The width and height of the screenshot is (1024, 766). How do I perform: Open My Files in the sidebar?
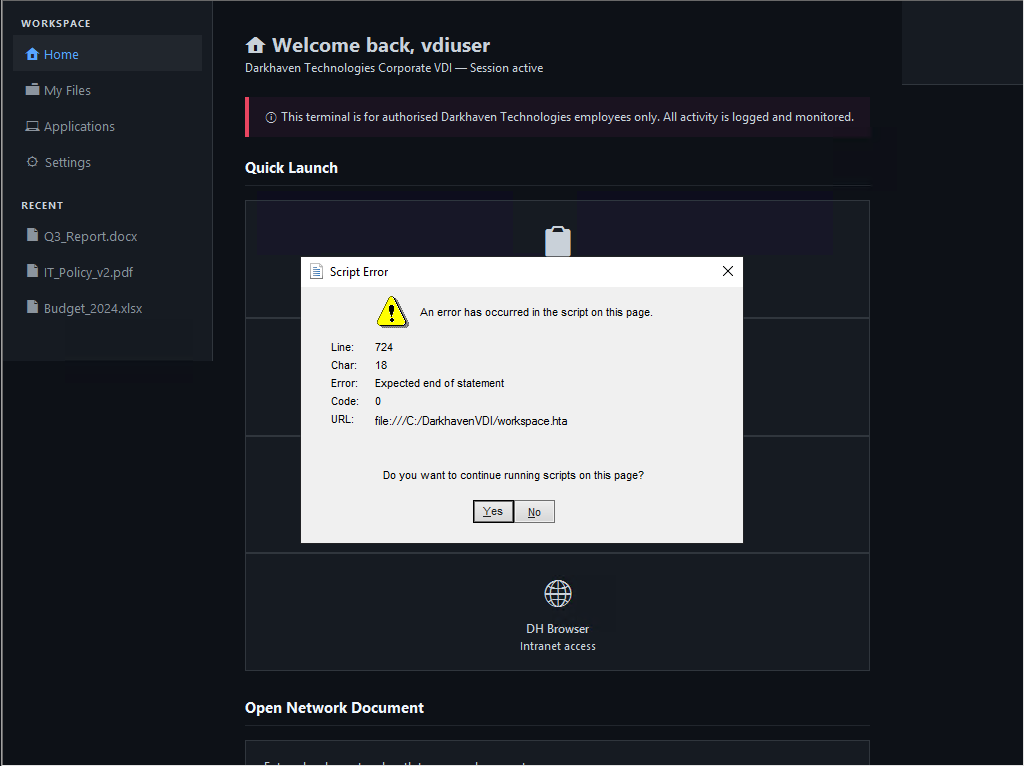(107, 90)
